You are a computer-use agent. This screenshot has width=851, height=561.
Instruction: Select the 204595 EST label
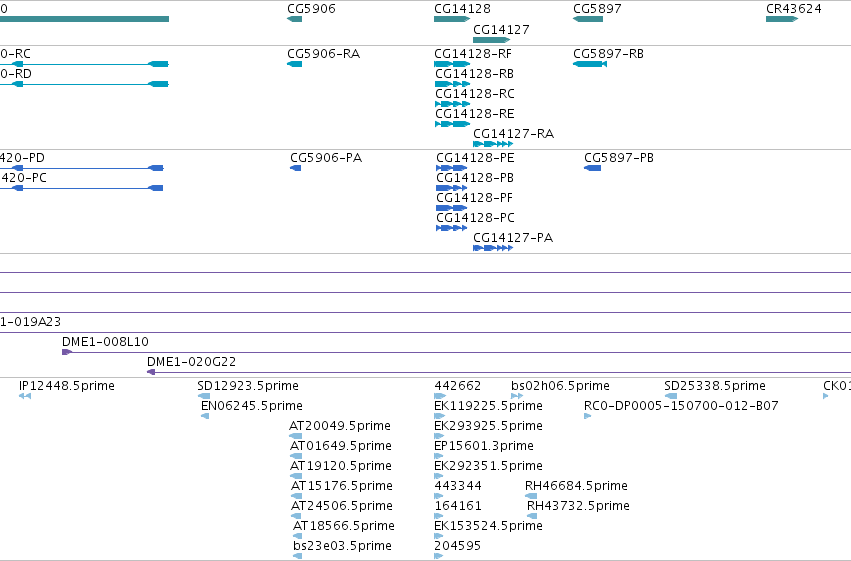[x=458, y=546]
